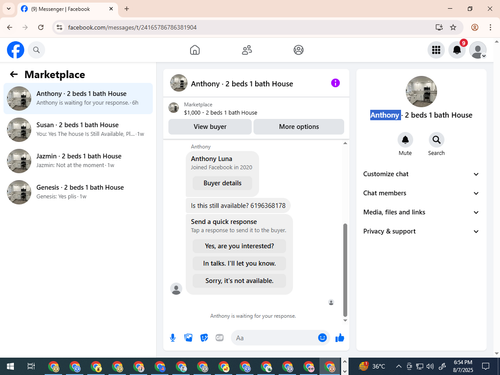
Task: Close the Messenger | Facebook tab
Action: (x=111, y=9)
